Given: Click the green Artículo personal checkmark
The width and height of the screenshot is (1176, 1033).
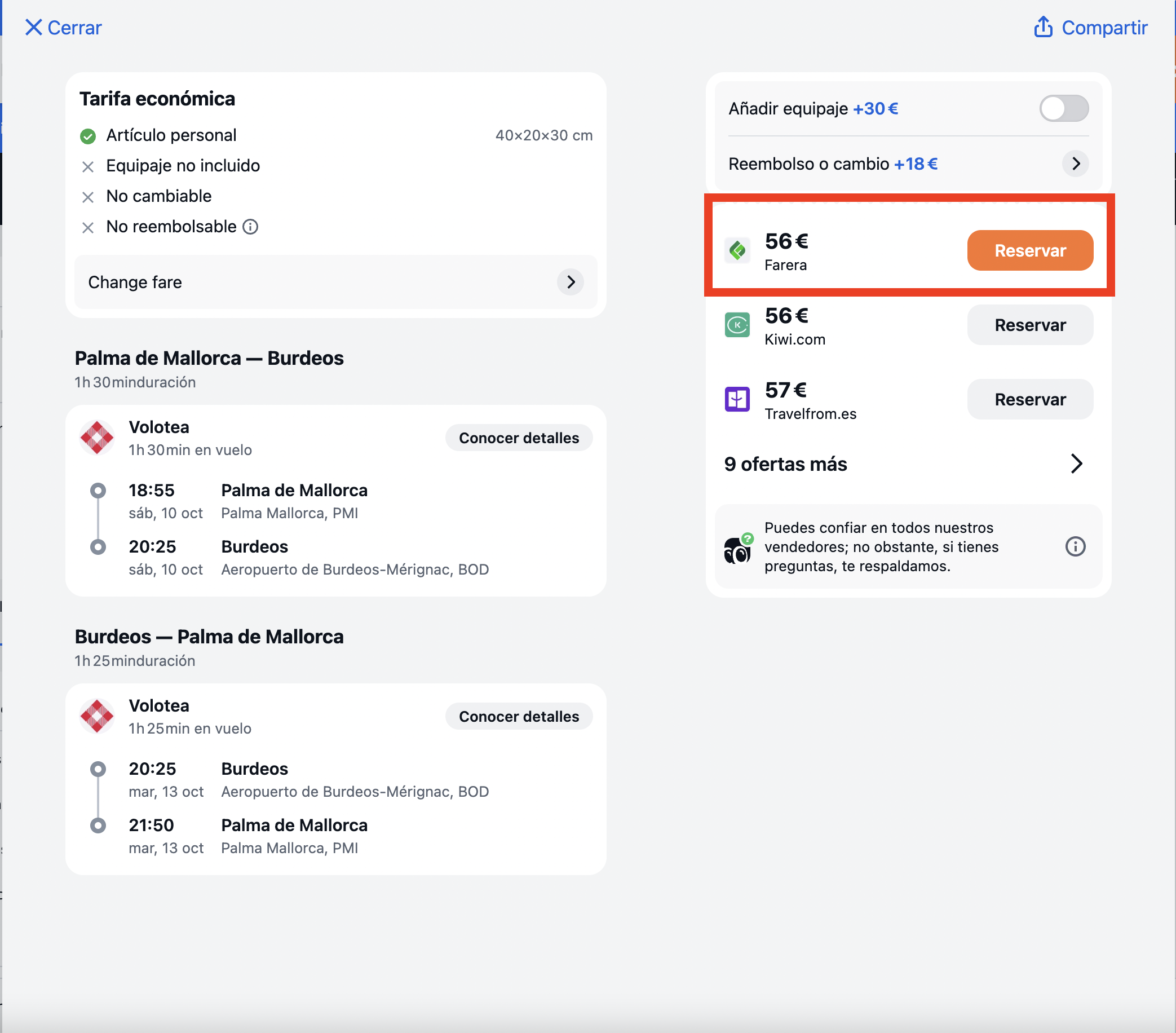Looking at the screenshot, I should click(x=87, y=136).
